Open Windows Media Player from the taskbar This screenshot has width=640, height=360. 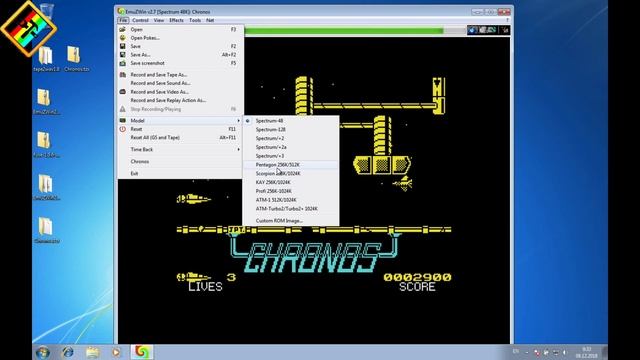116,352
